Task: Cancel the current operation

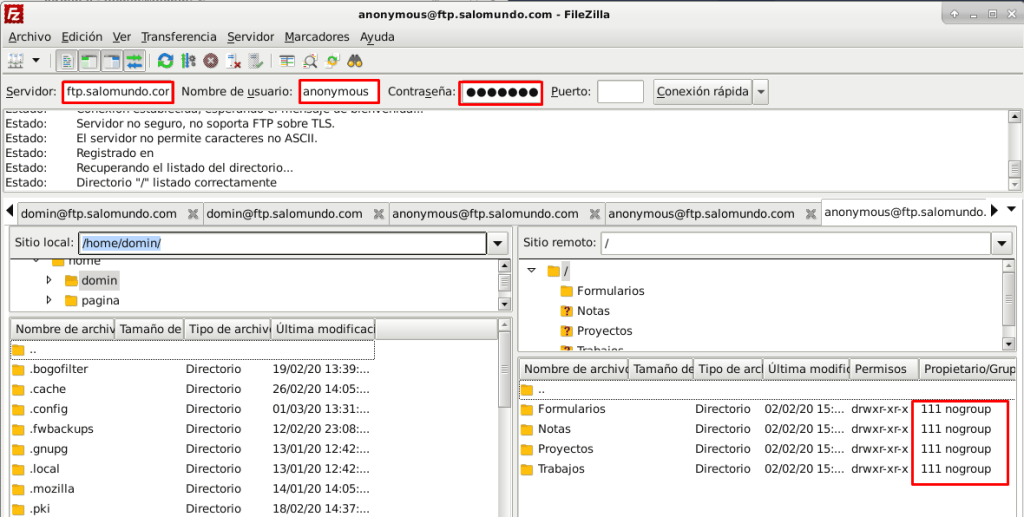Action: pyautogui.click(x=211, y=61)
